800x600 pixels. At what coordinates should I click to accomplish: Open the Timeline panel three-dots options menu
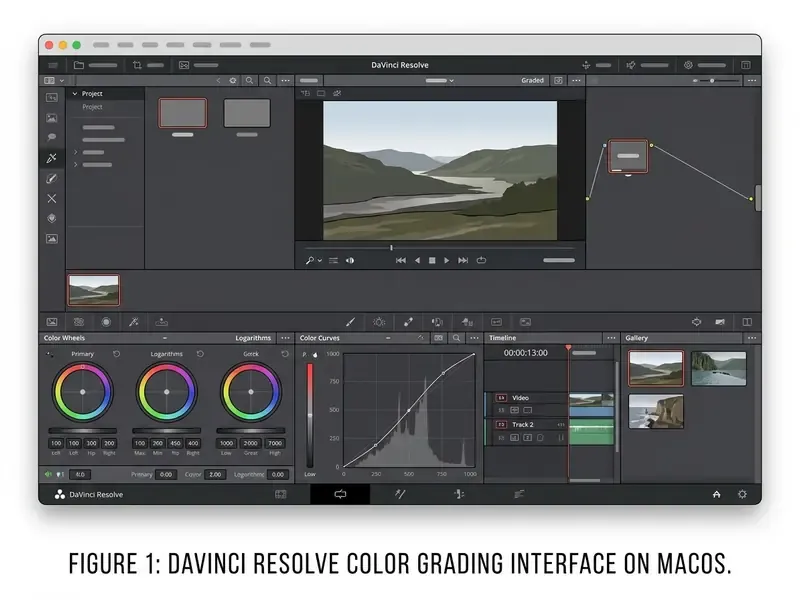(x=611, y=338)
